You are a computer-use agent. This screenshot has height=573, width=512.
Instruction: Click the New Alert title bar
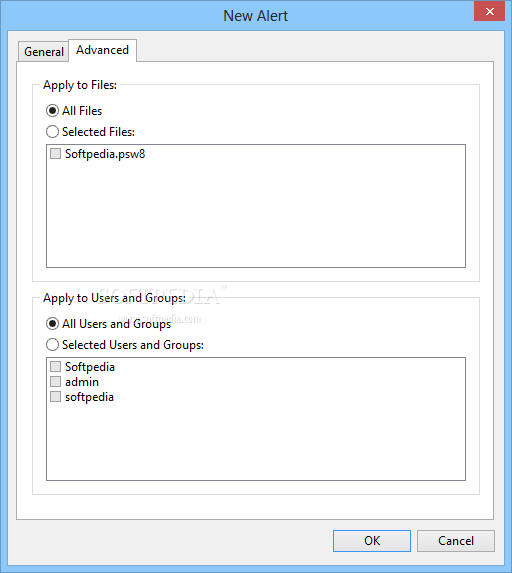(255, 16)
